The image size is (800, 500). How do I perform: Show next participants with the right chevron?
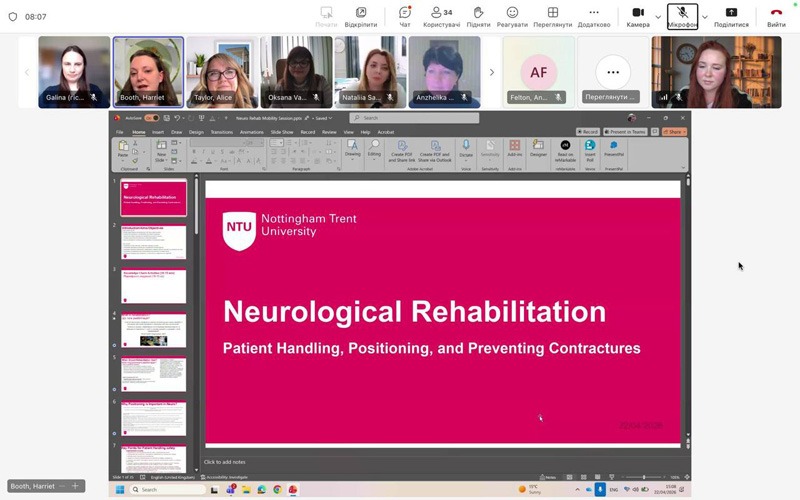(x=491, y=72)
